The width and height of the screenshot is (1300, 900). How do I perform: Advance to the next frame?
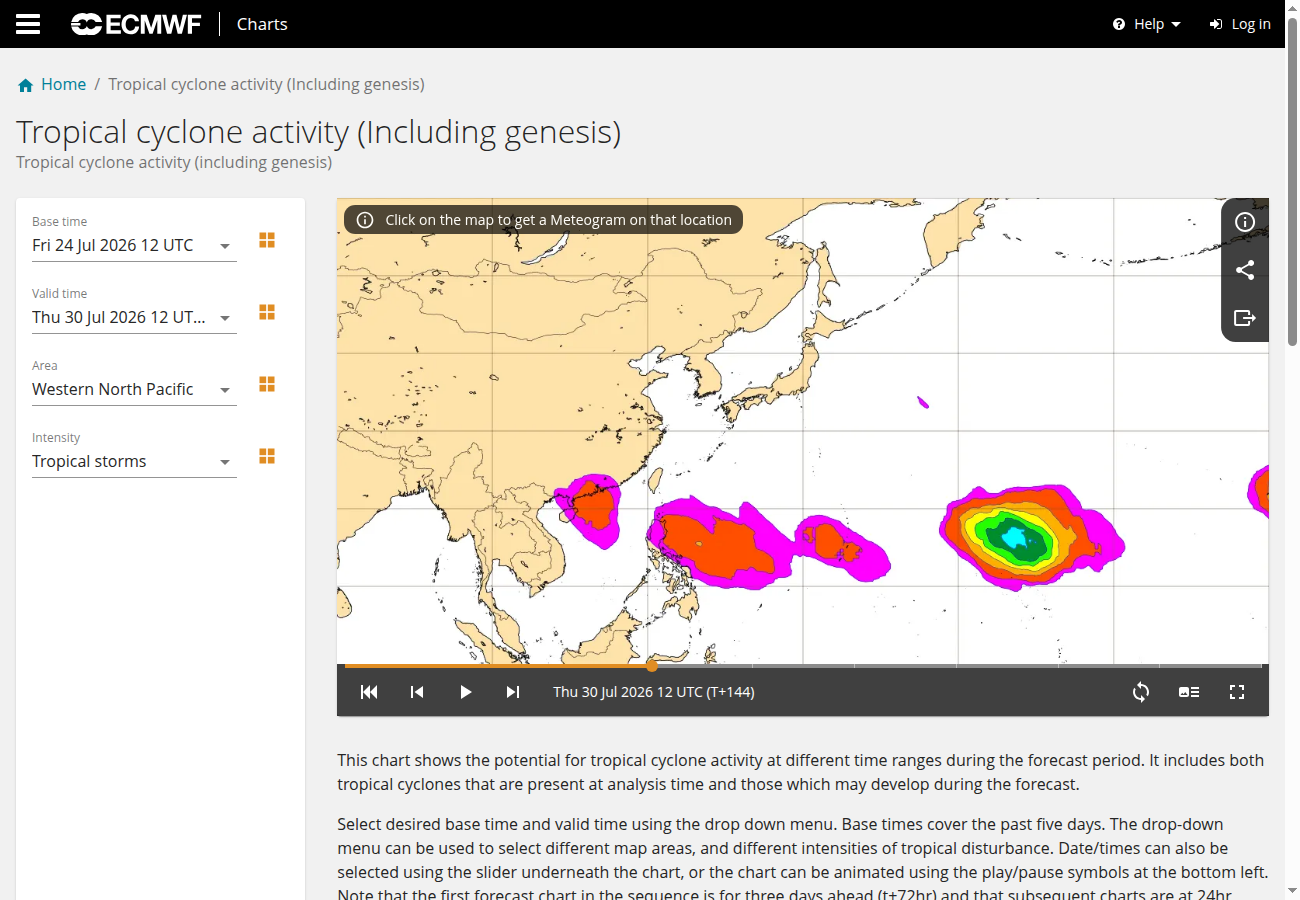[513, 692]
